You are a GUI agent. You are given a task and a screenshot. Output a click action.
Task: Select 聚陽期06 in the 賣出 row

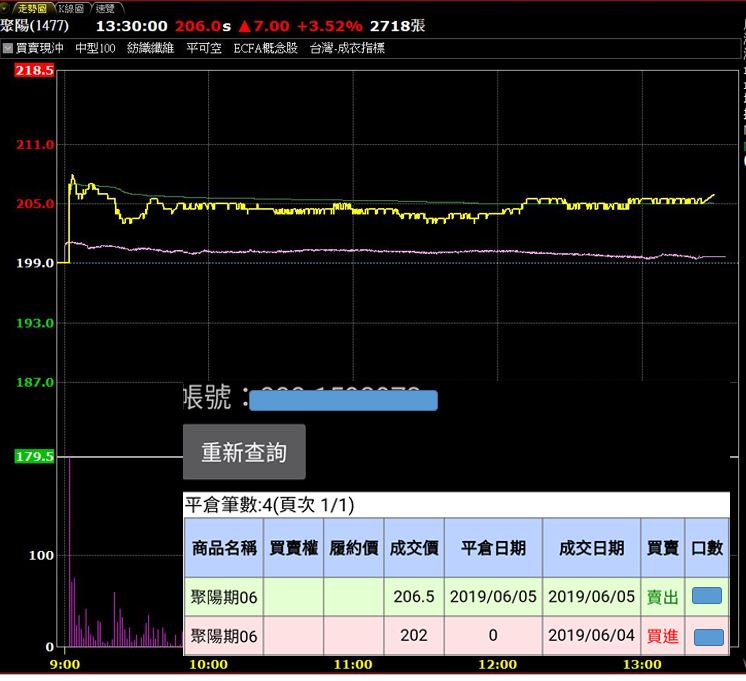(224, 597)
